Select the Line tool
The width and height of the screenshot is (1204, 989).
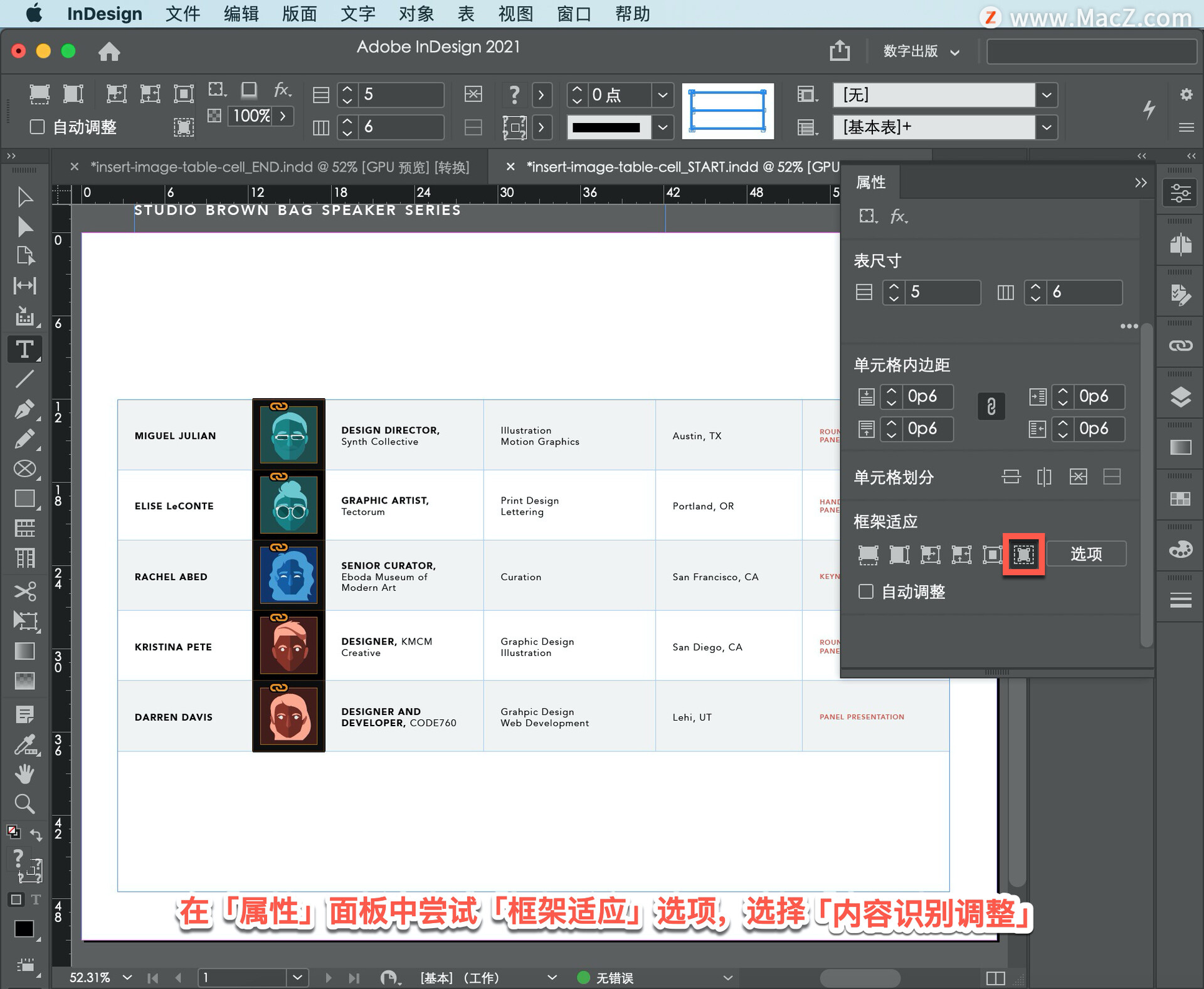coord(24,379)
